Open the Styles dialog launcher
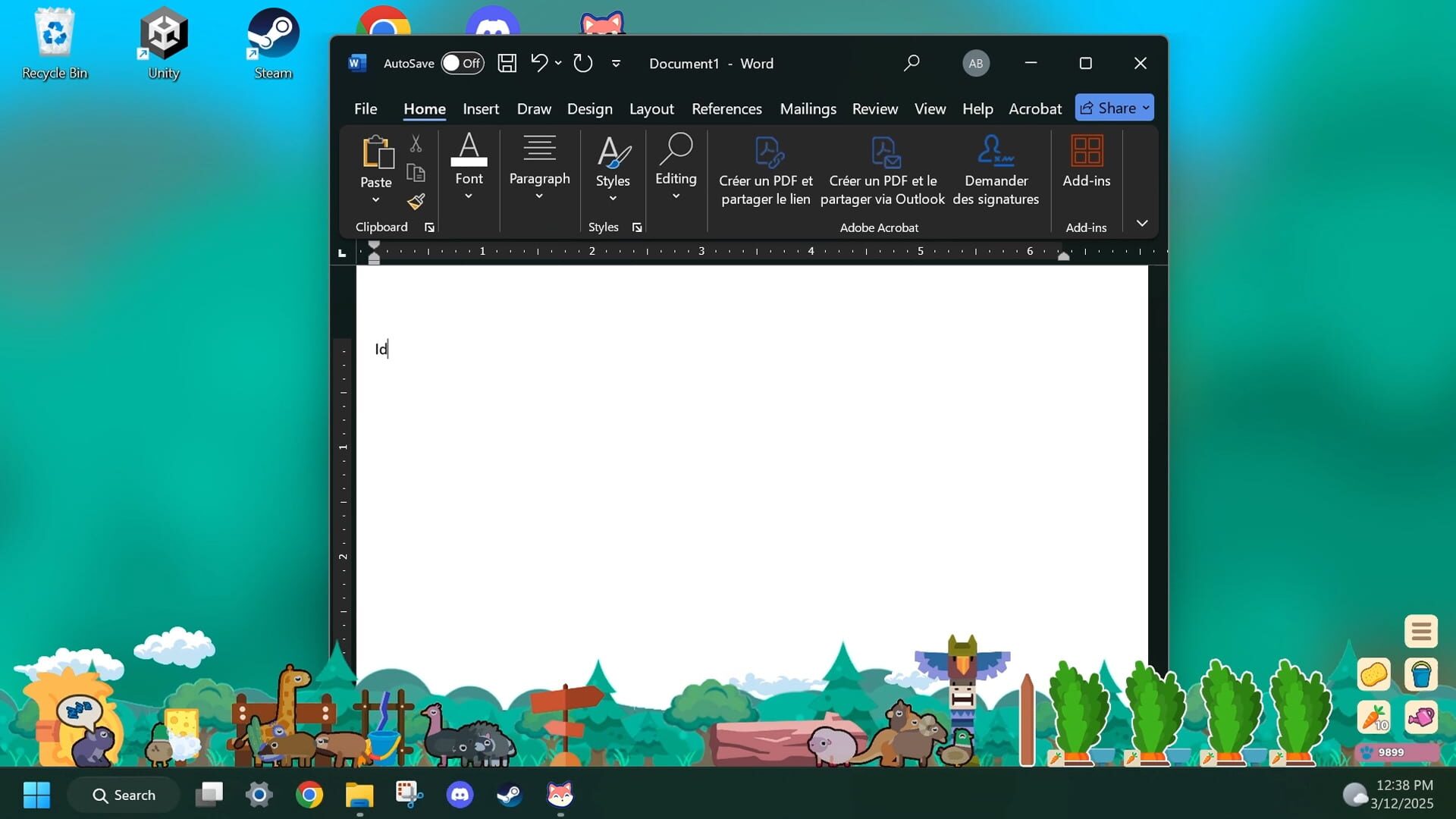Screen dimensions: 1456x819 [x=637, y=227]
